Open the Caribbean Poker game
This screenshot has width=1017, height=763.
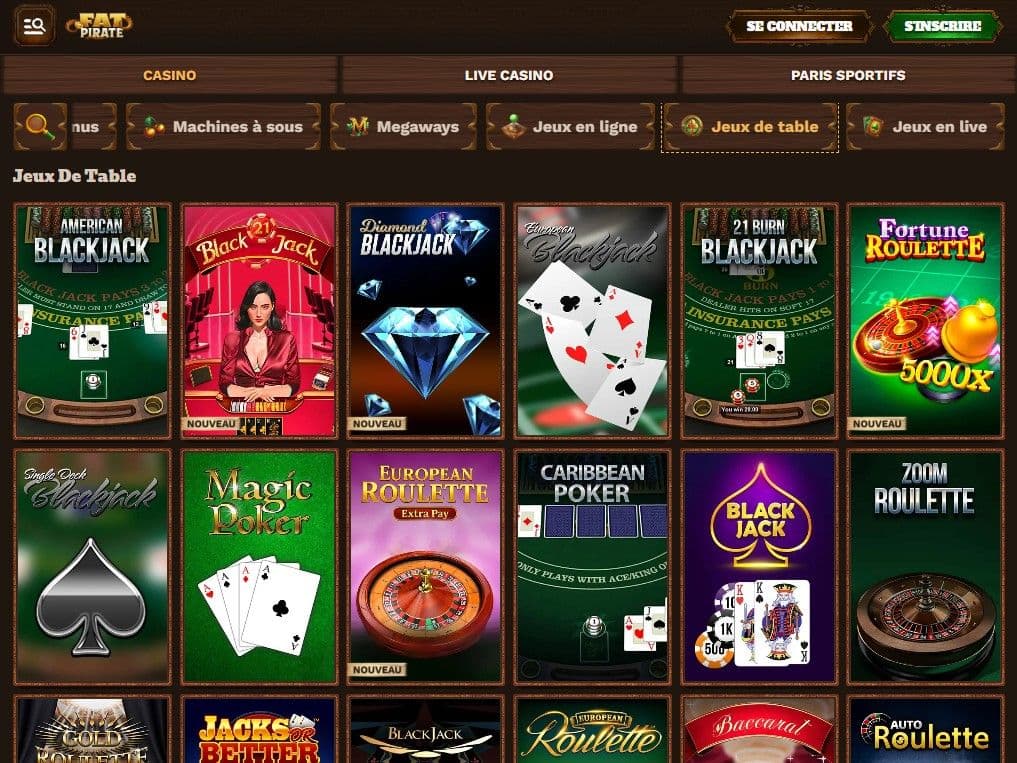(592, 567)
